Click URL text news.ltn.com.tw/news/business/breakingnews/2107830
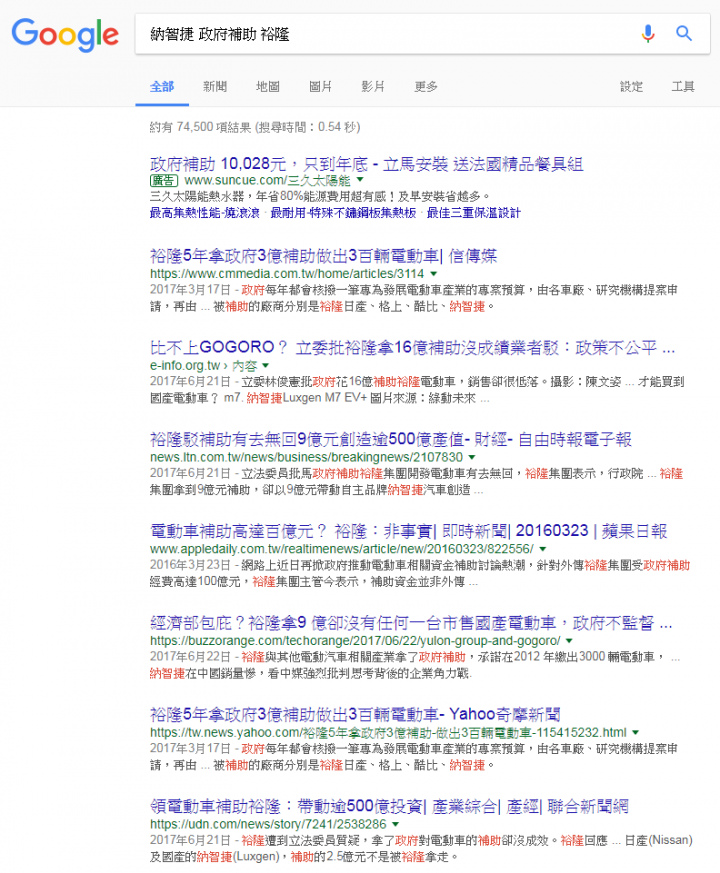The height and width of the screenshot is (873, 720). [x=306, y=457]
